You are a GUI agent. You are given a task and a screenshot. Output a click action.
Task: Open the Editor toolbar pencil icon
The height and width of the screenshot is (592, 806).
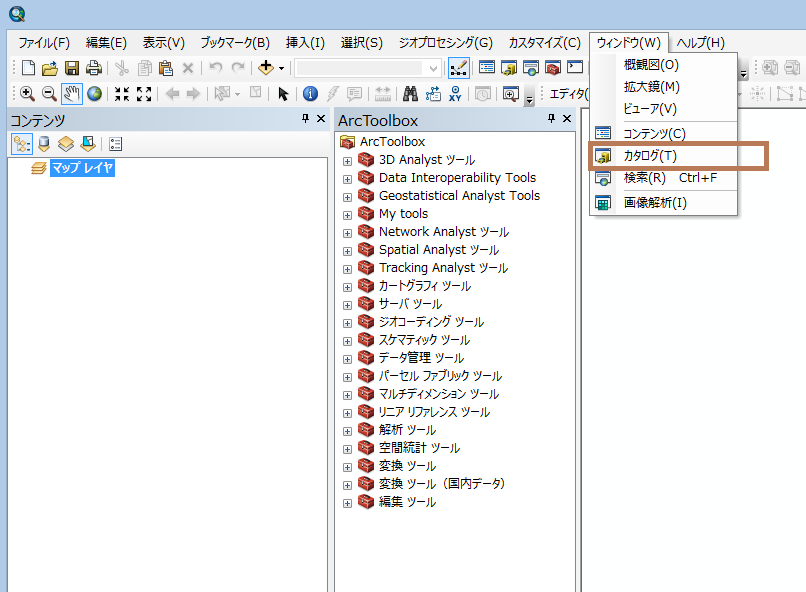[459, 68]
